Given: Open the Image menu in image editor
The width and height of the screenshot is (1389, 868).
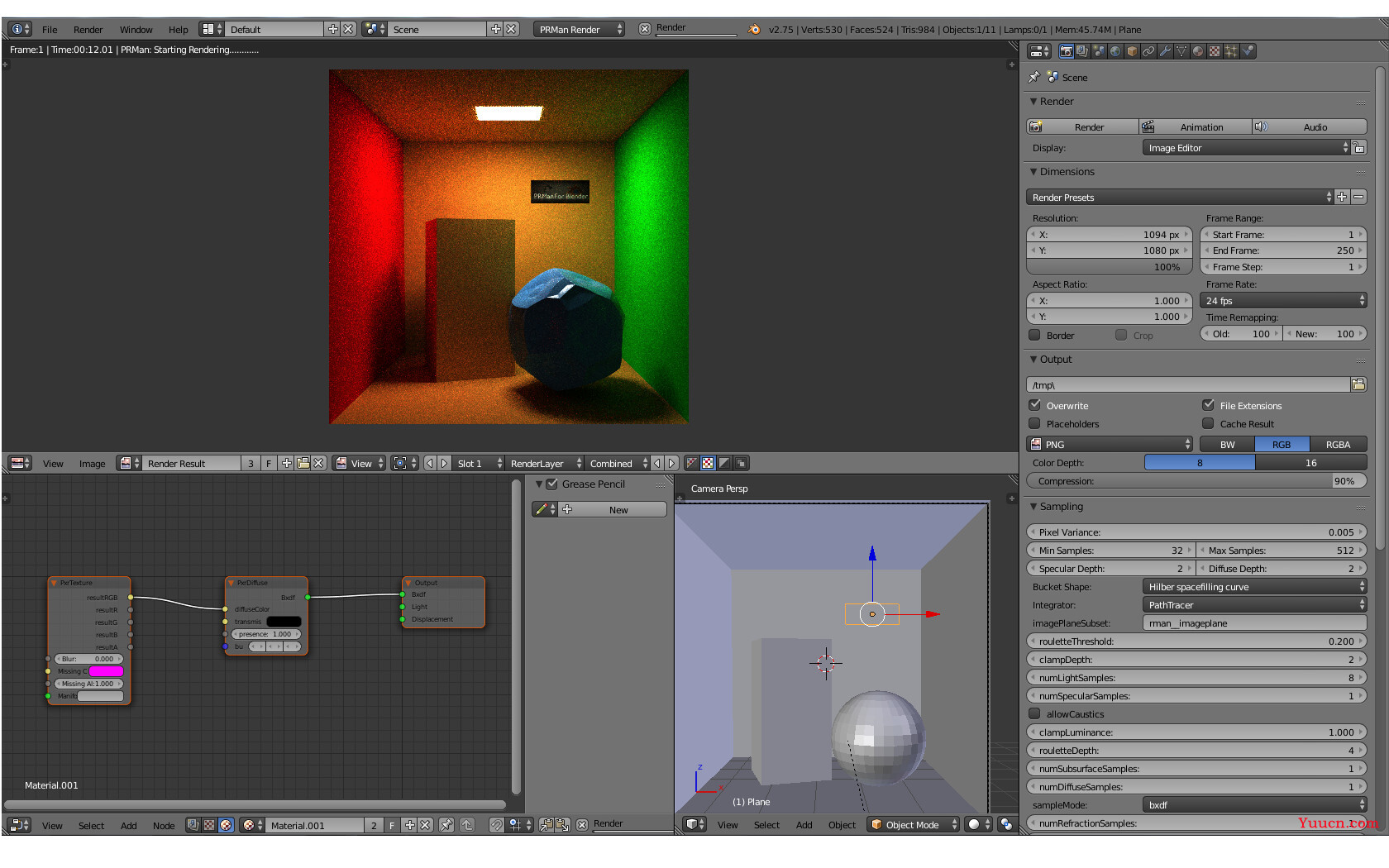Looking at the screenshot, I should 92,463.
